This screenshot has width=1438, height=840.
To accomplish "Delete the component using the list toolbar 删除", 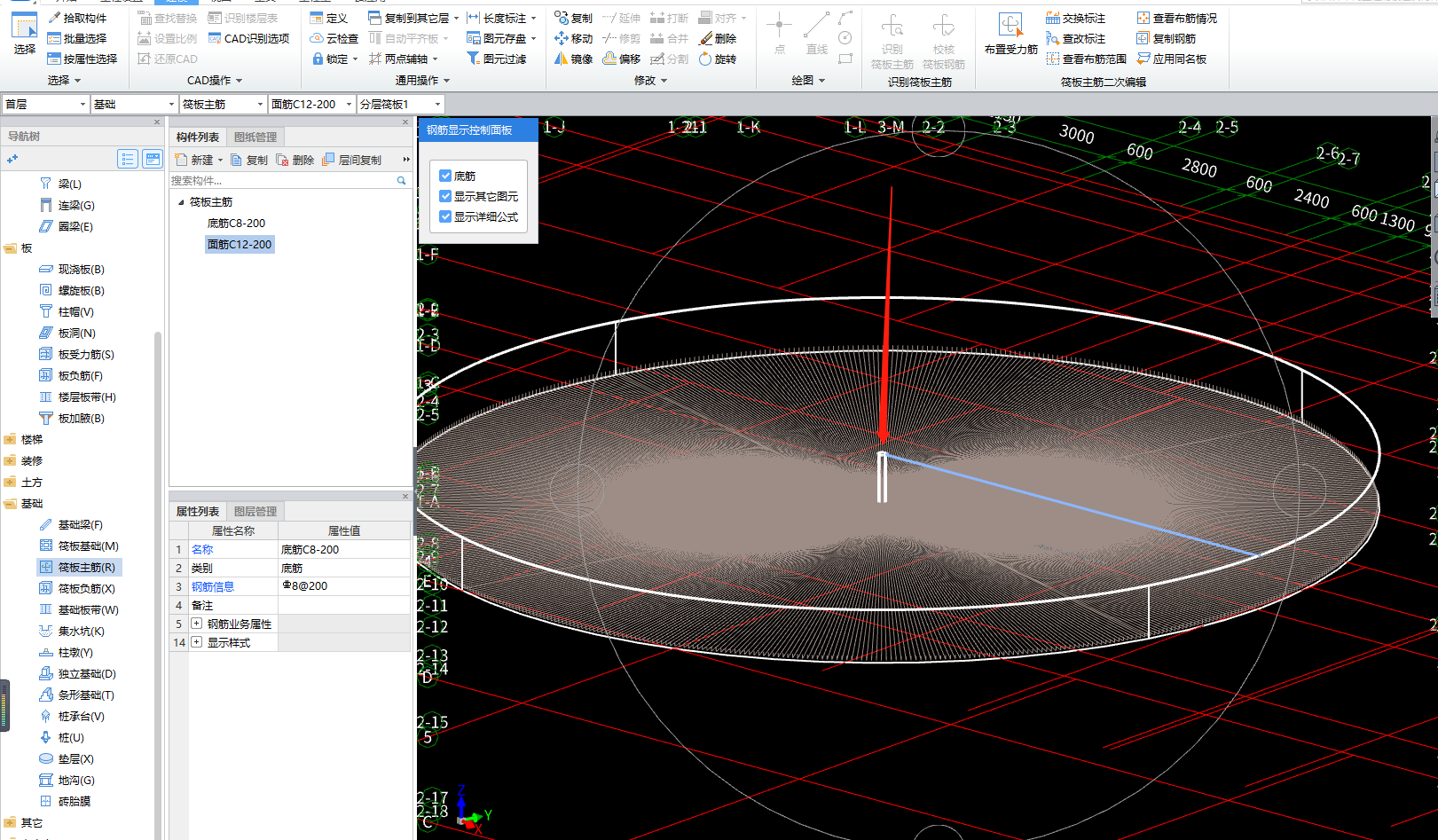I will click(295, 160).
